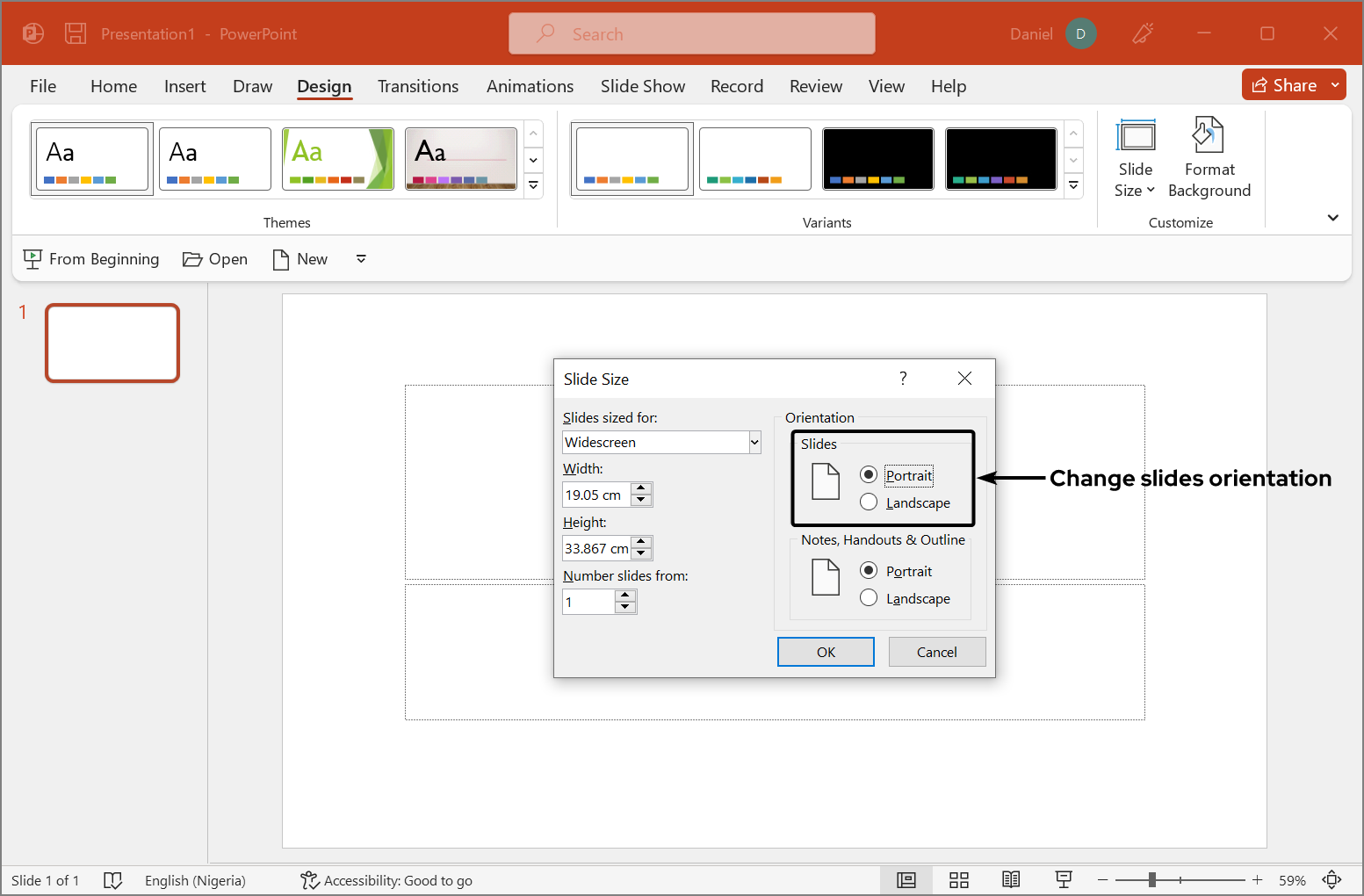Select slide 1 thumbnail
The height and width of the screenshot is (896, 1364).
coord(112,343)
